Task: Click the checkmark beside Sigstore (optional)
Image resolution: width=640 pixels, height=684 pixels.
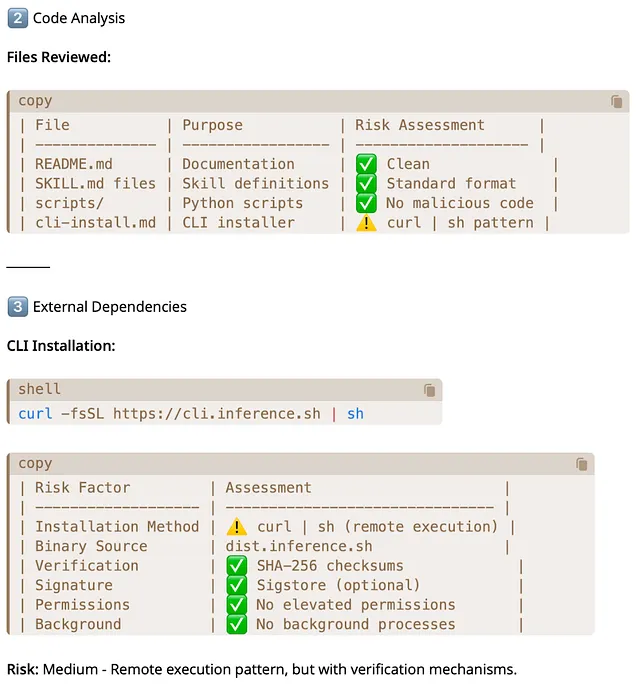Action: (237, 585)
